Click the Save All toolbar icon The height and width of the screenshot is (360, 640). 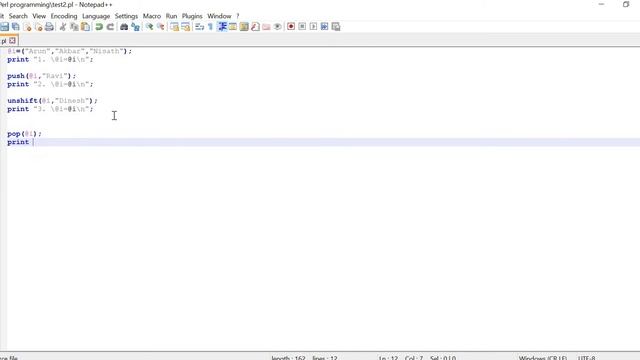[x=16, y=27]
